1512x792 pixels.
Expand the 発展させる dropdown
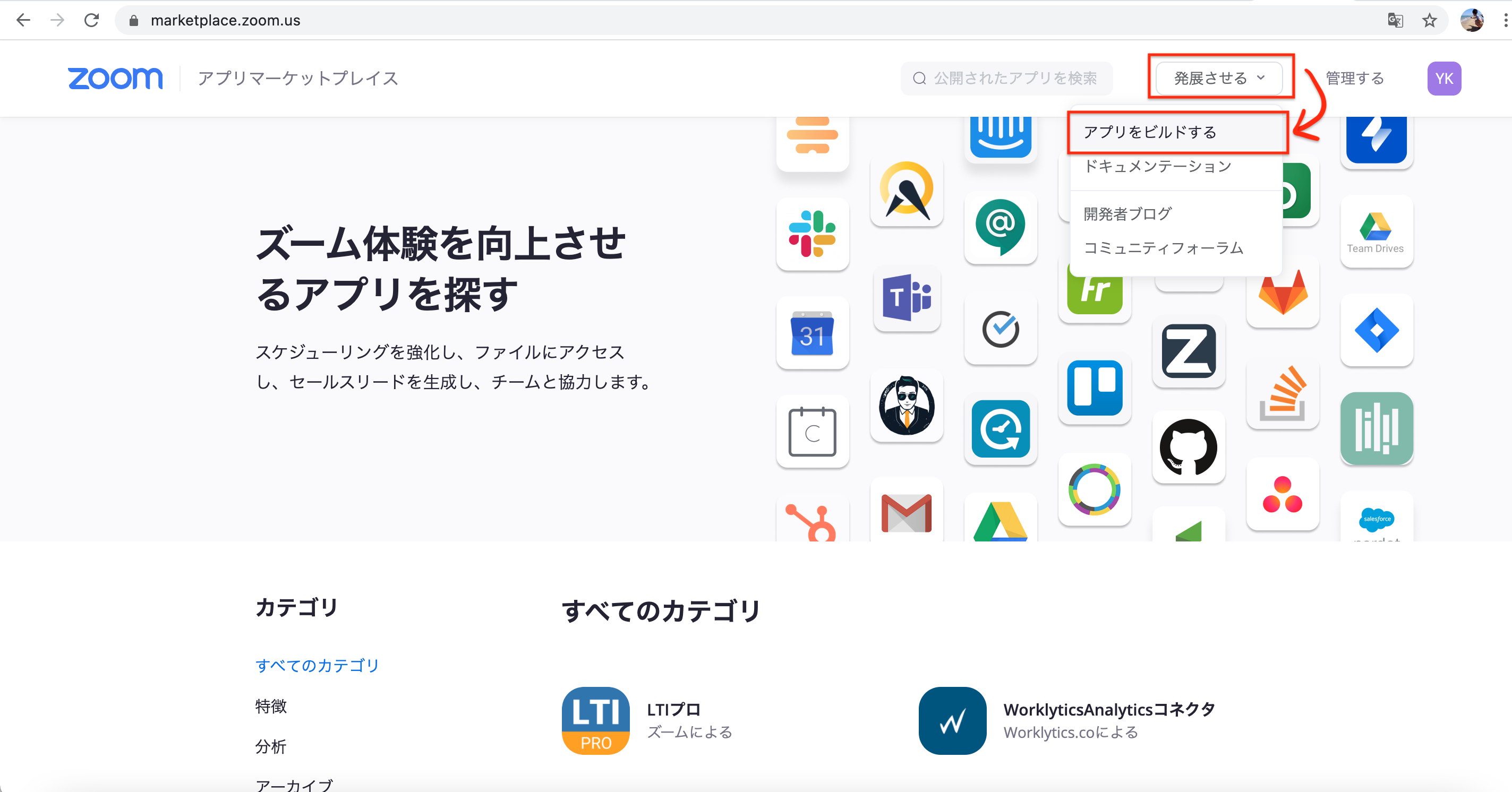click(1219, 78)
